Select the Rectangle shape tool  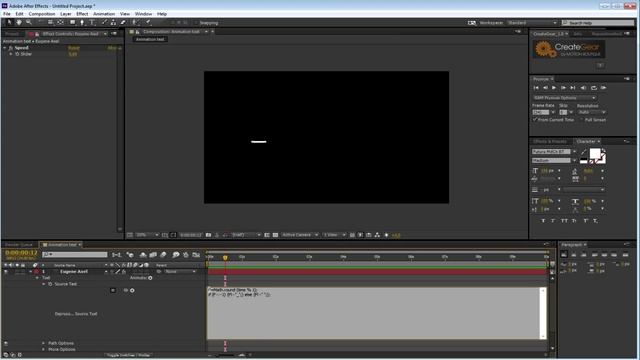click(72, 22)
